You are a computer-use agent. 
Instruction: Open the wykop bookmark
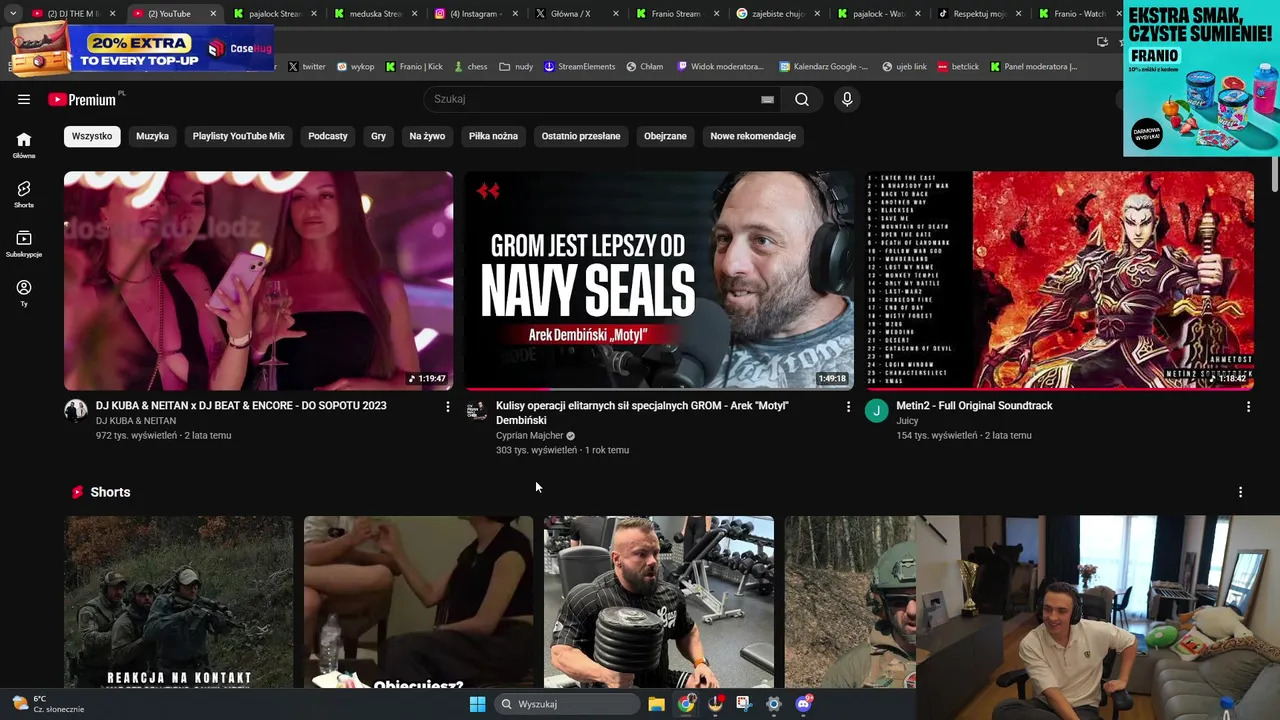click(356, 66)
